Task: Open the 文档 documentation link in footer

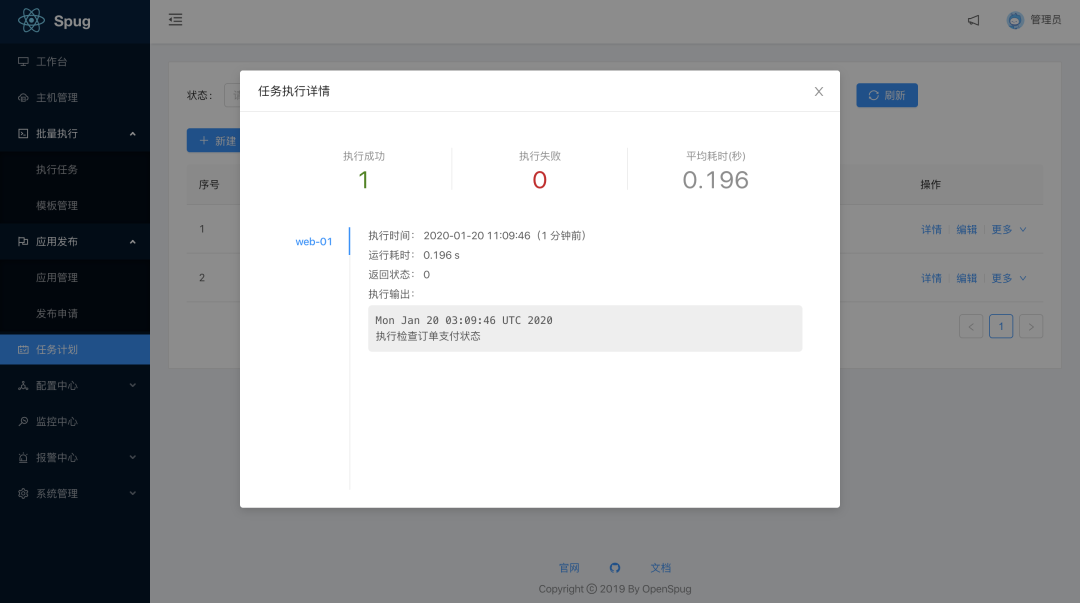Action: pyautogui.click(x=660, y=567)
